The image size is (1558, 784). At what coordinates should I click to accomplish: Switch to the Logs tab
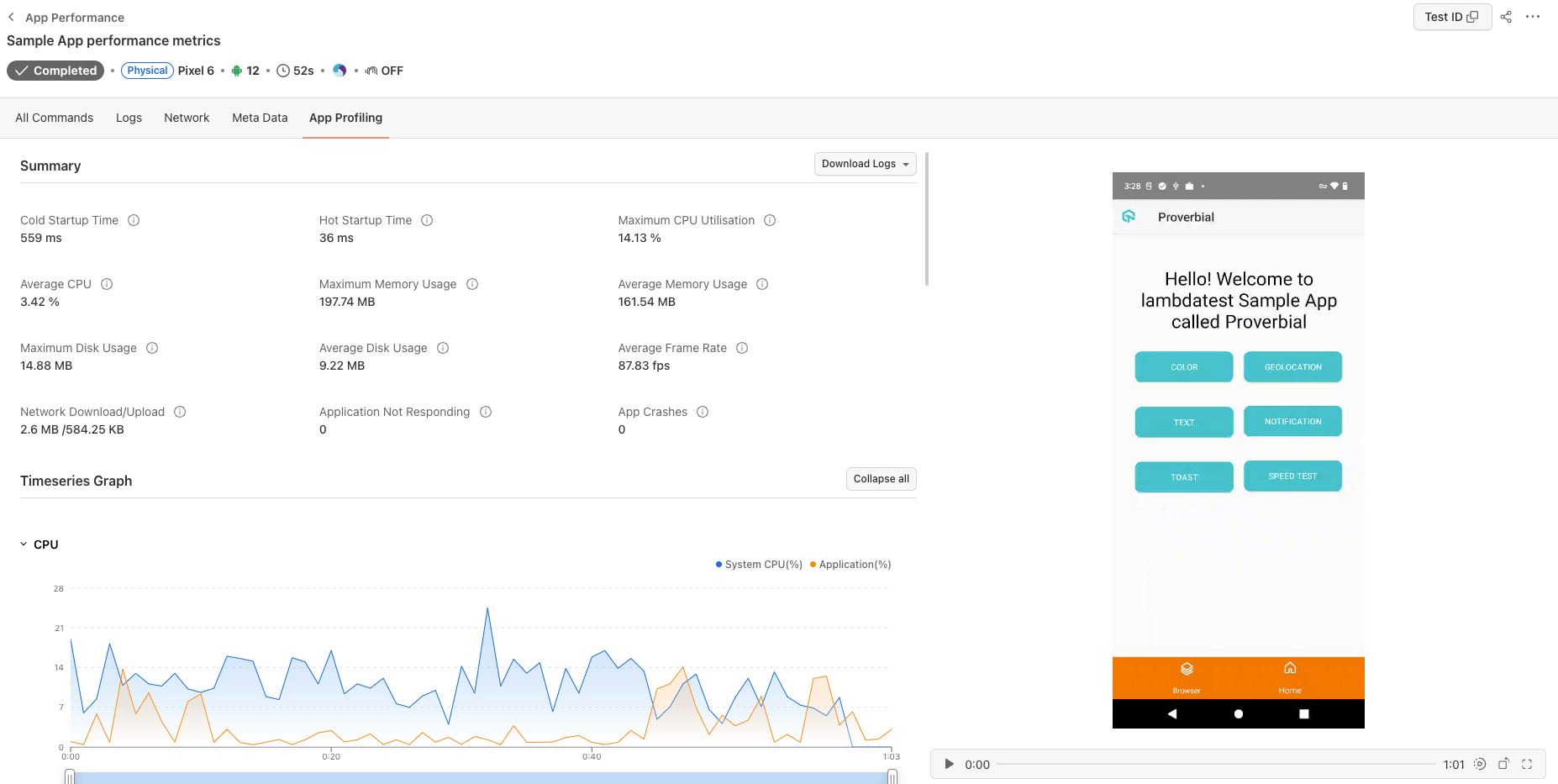pyautogui.click(x=129, y=118)
